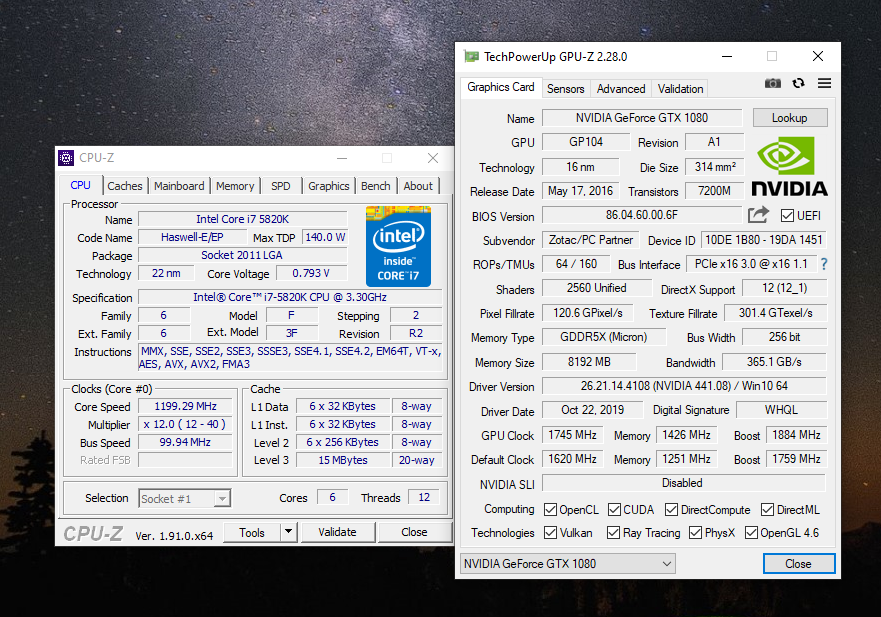
Task: Click the GPU-Z refresh icon
Action: coord(798,83)
